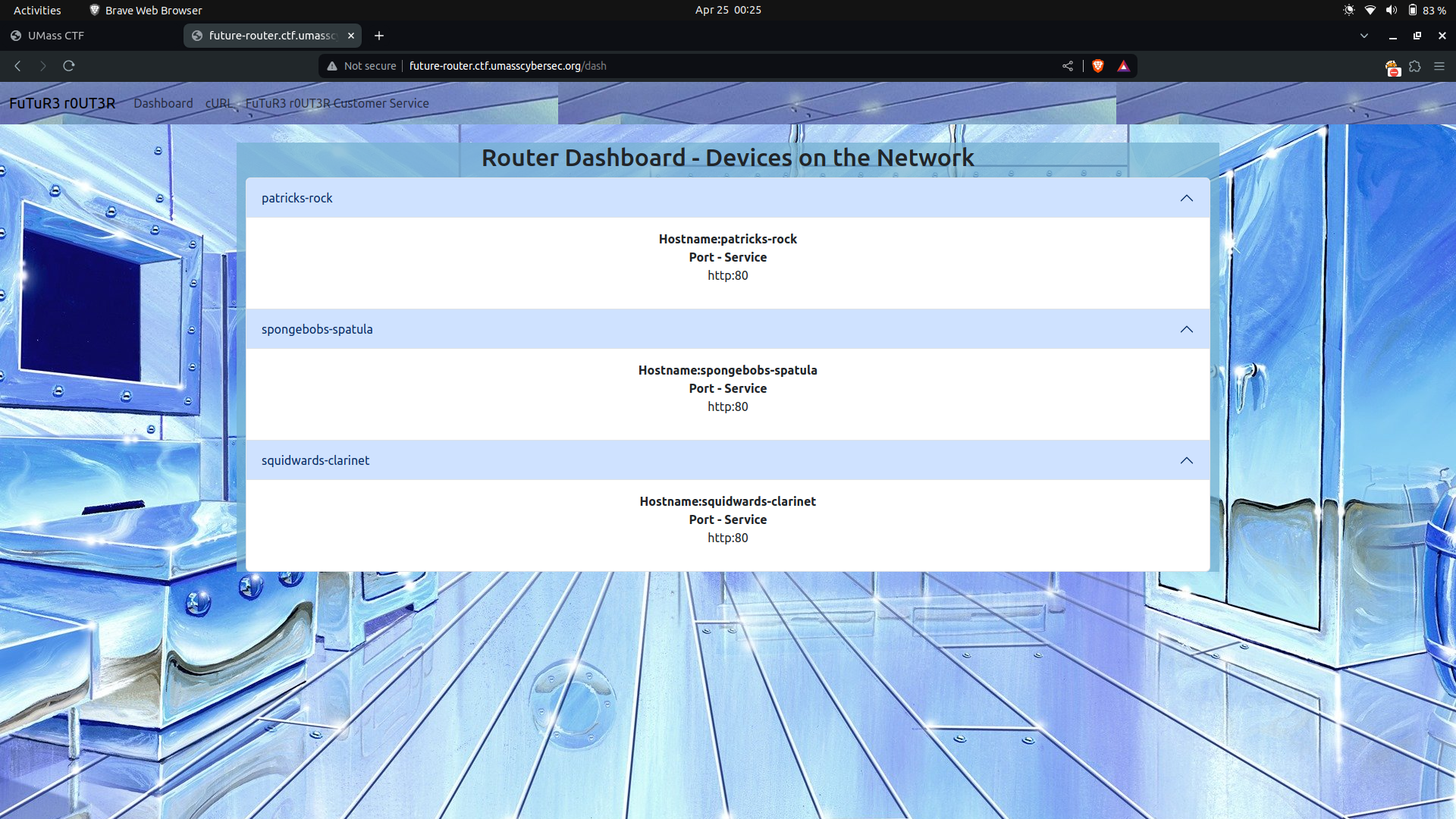Screen dimensions: 1456x819
Task: Collapse the spongebobs-spatula accordion chevron
Action: click(x=1186, y=329)
